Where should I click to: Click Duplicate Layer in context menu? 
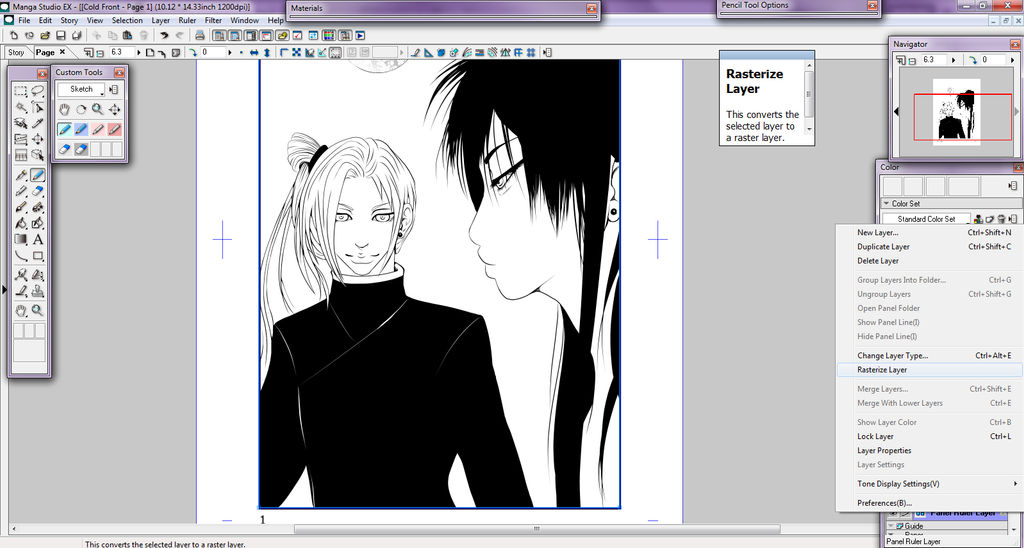883,247
